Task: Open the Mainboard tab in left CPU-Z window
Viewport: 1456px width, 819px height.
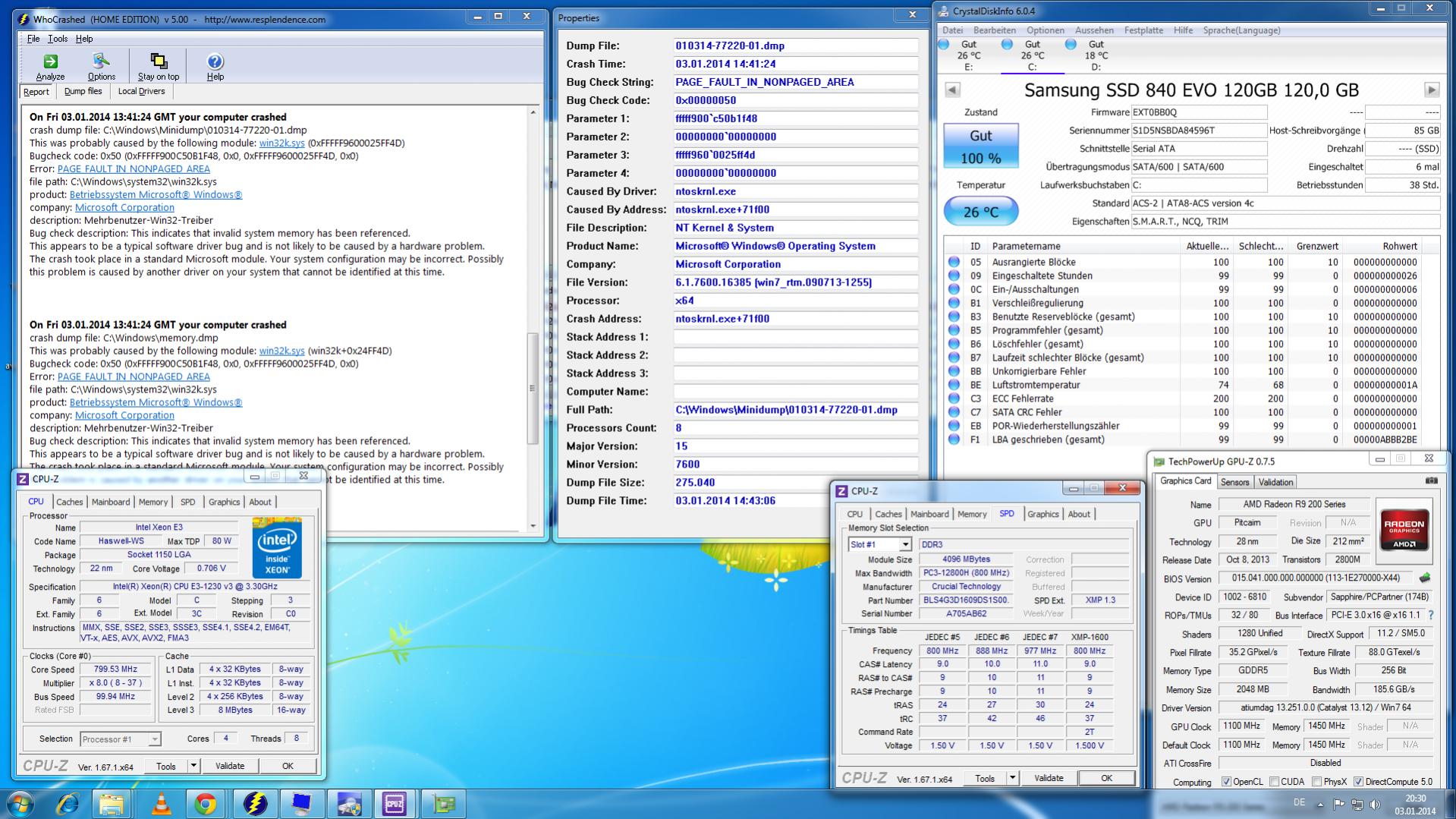Action: 111,502
